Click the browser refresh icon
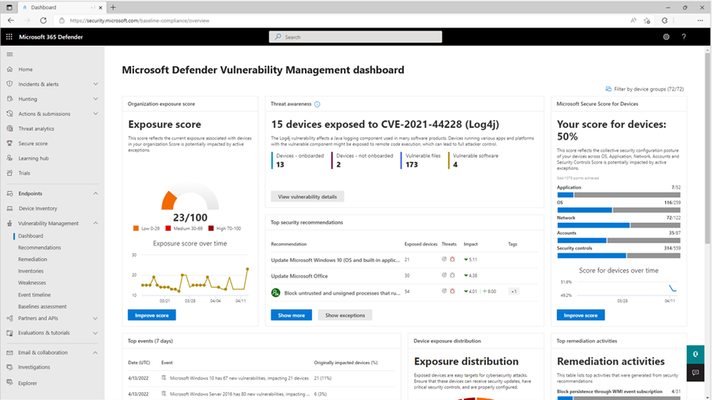 coord(43,20)
